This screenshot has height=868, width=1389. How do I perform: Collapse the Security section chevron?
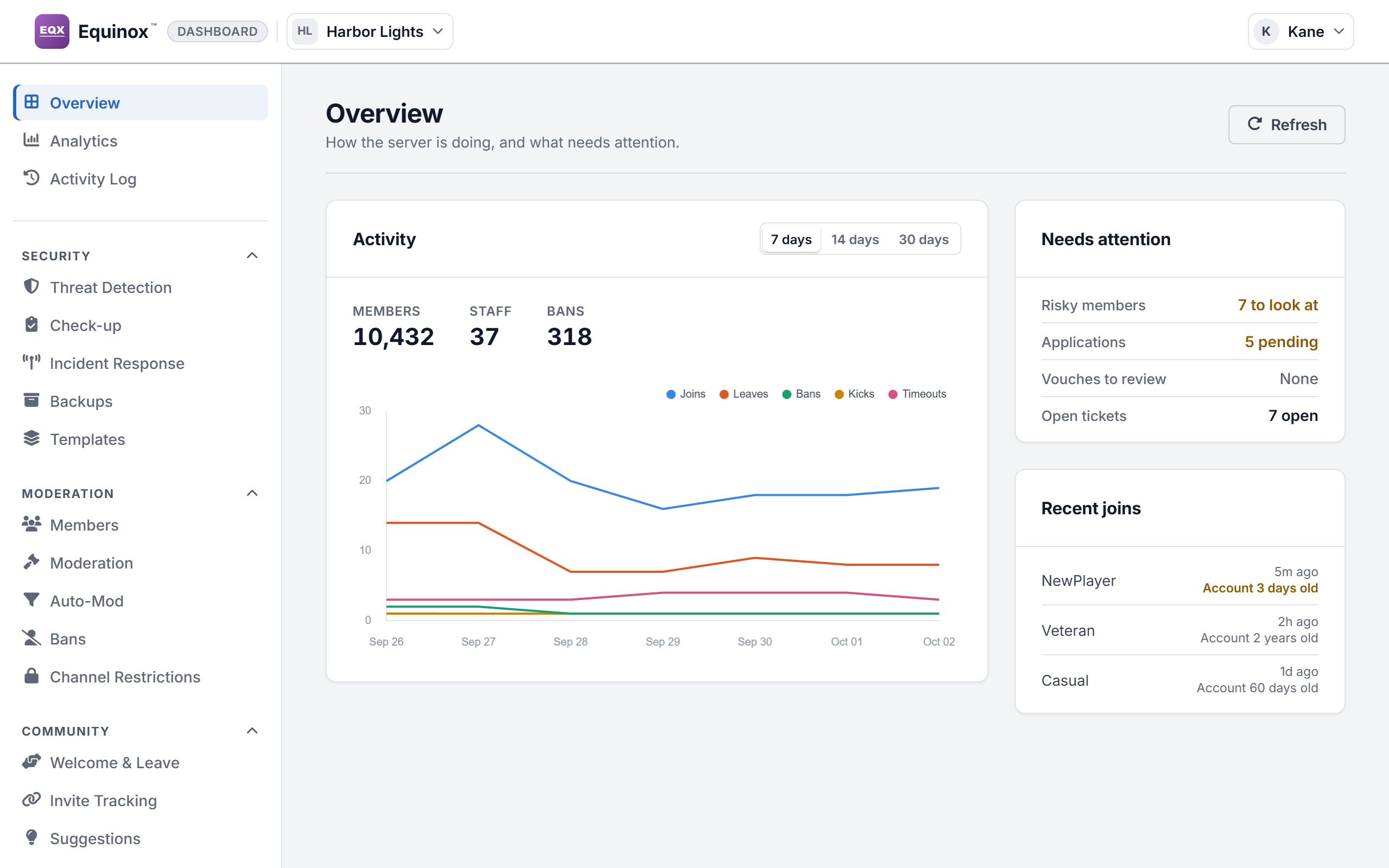click(252, 256)
